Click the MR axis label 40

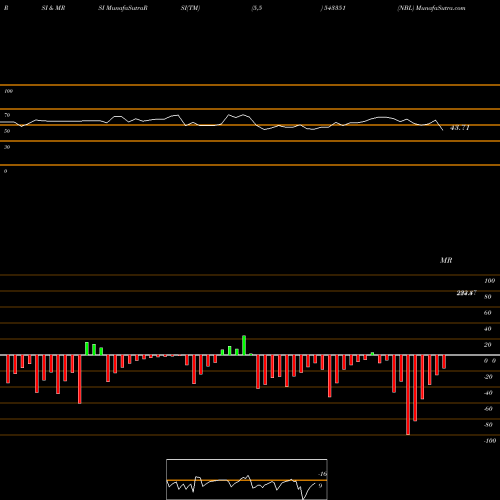click(488, 329)
